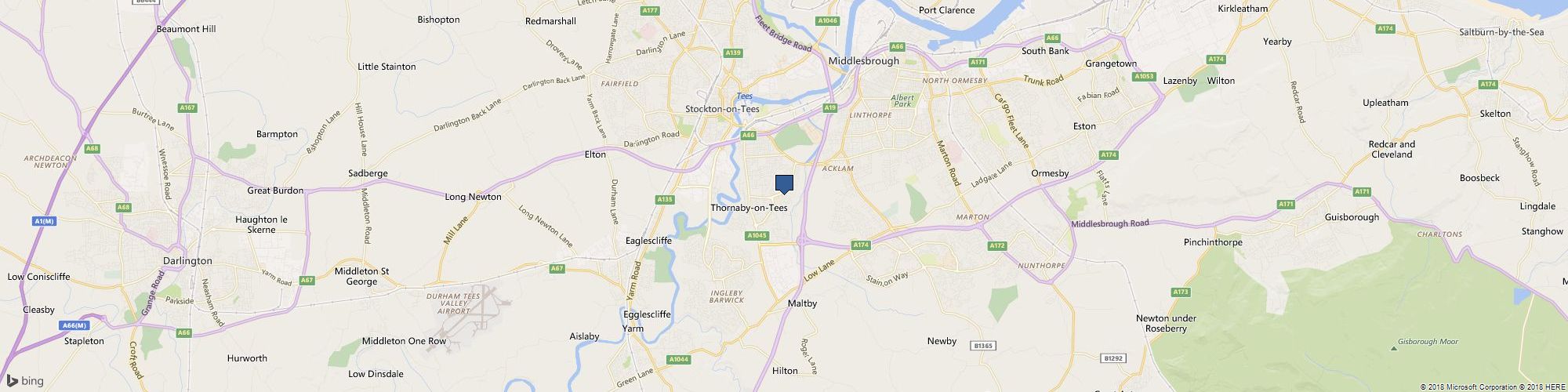This screenshot has width=1568, height=392.
Task: Click the blue location pin marker
Action: pyautogui.click(x=784, y=184)
